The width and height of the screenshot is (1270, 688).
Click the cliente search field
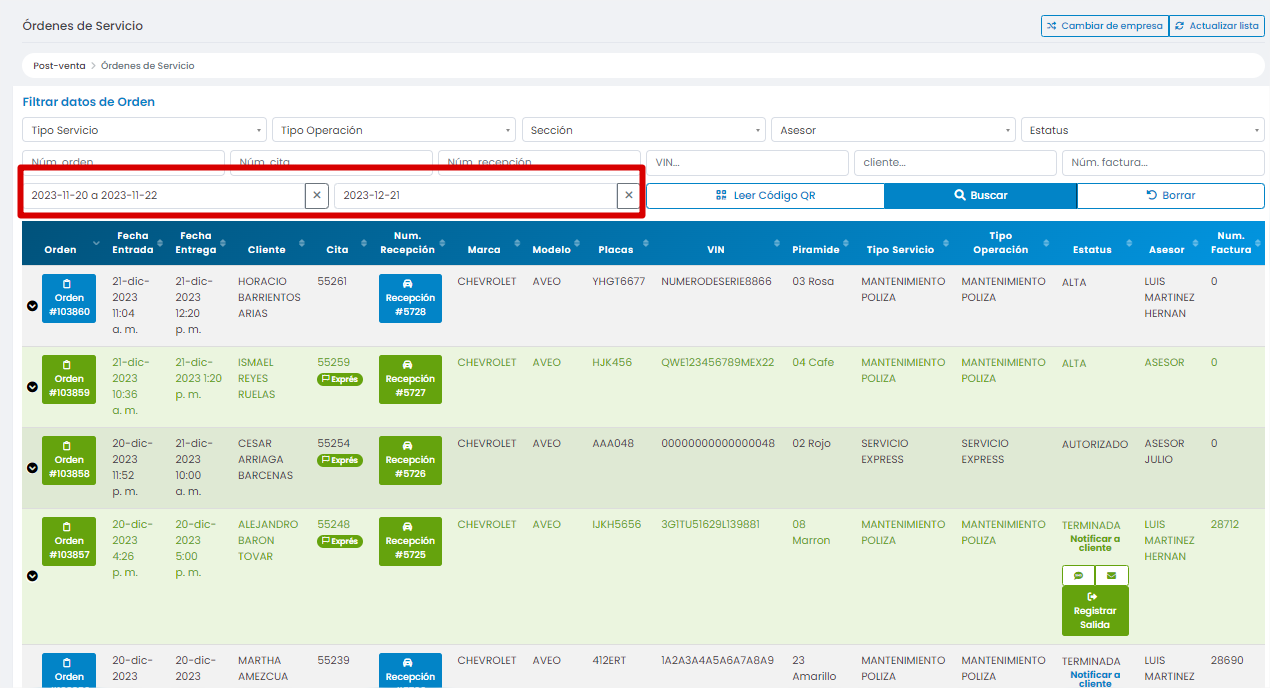(955, 162)
